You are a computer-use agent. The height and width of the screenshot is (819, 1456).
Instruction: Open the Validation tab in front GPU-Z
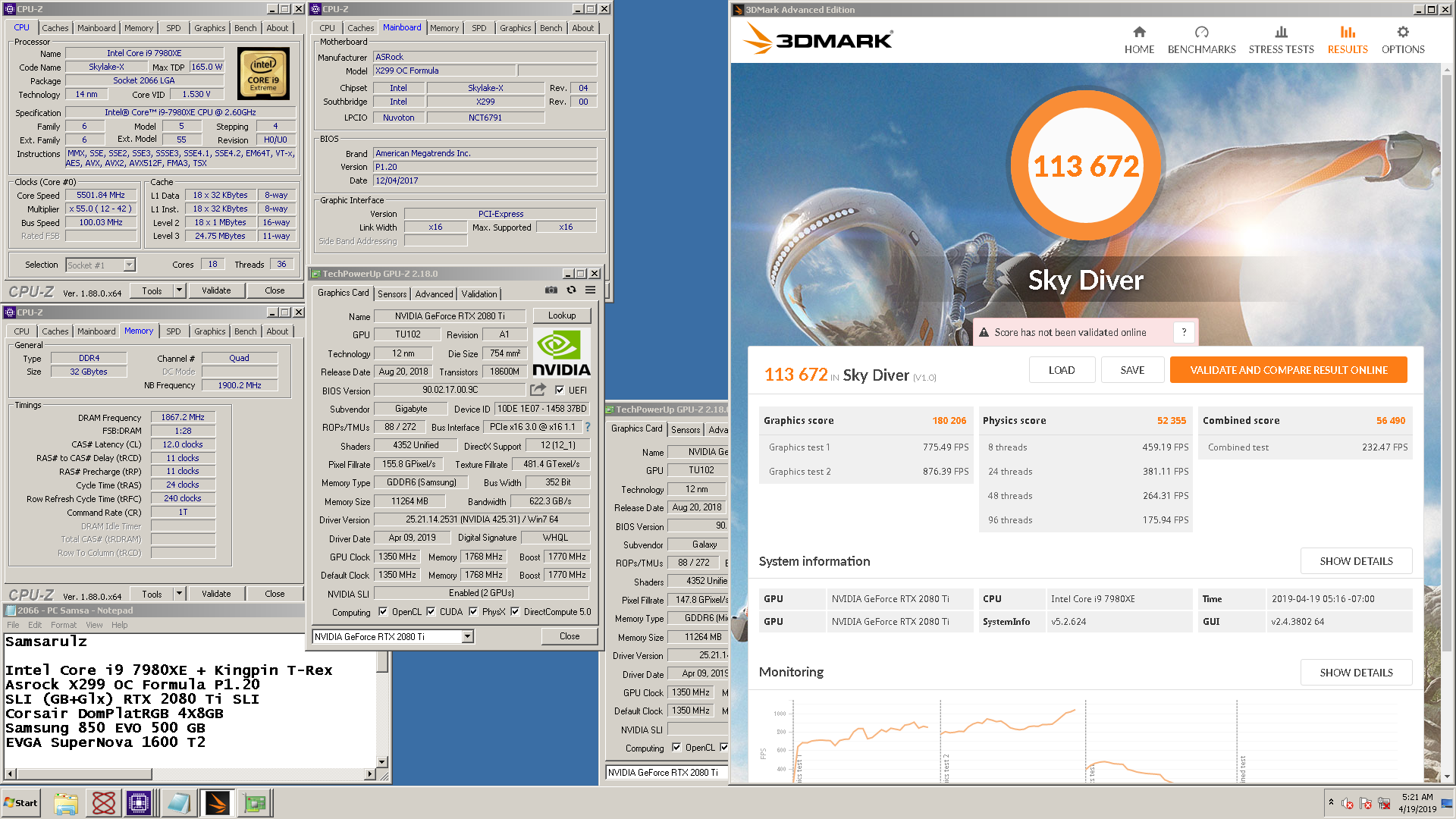(479, 293)
